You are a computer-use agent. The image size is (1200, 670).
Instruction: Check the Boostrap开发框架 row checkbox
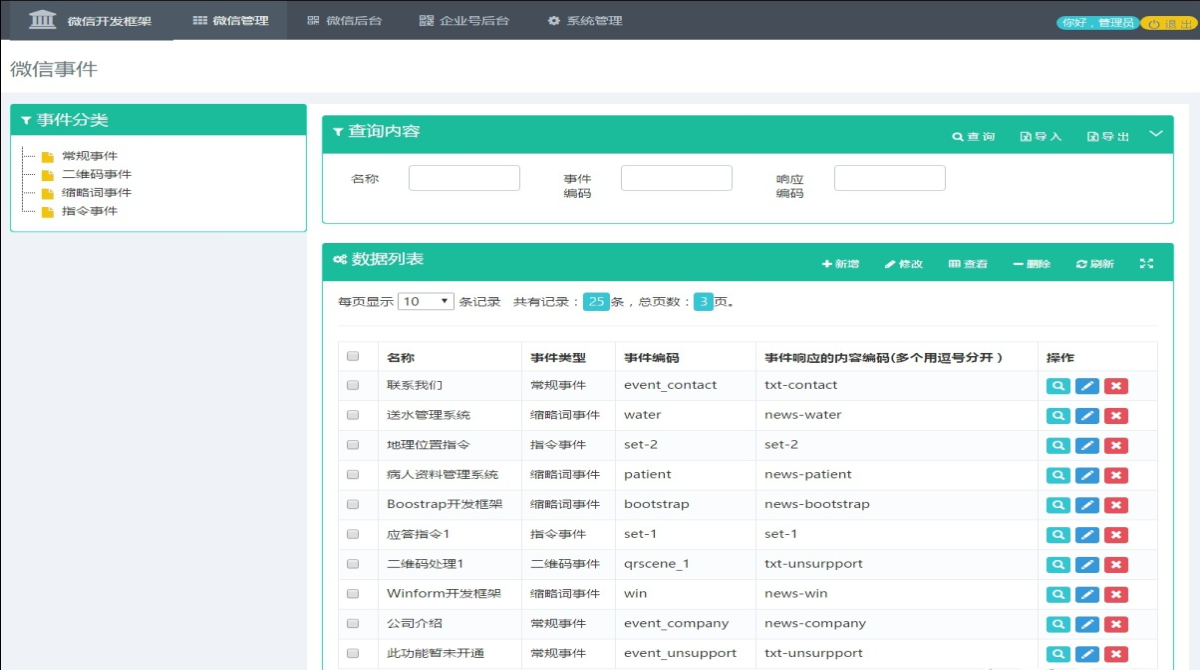(x=353, y=504)
